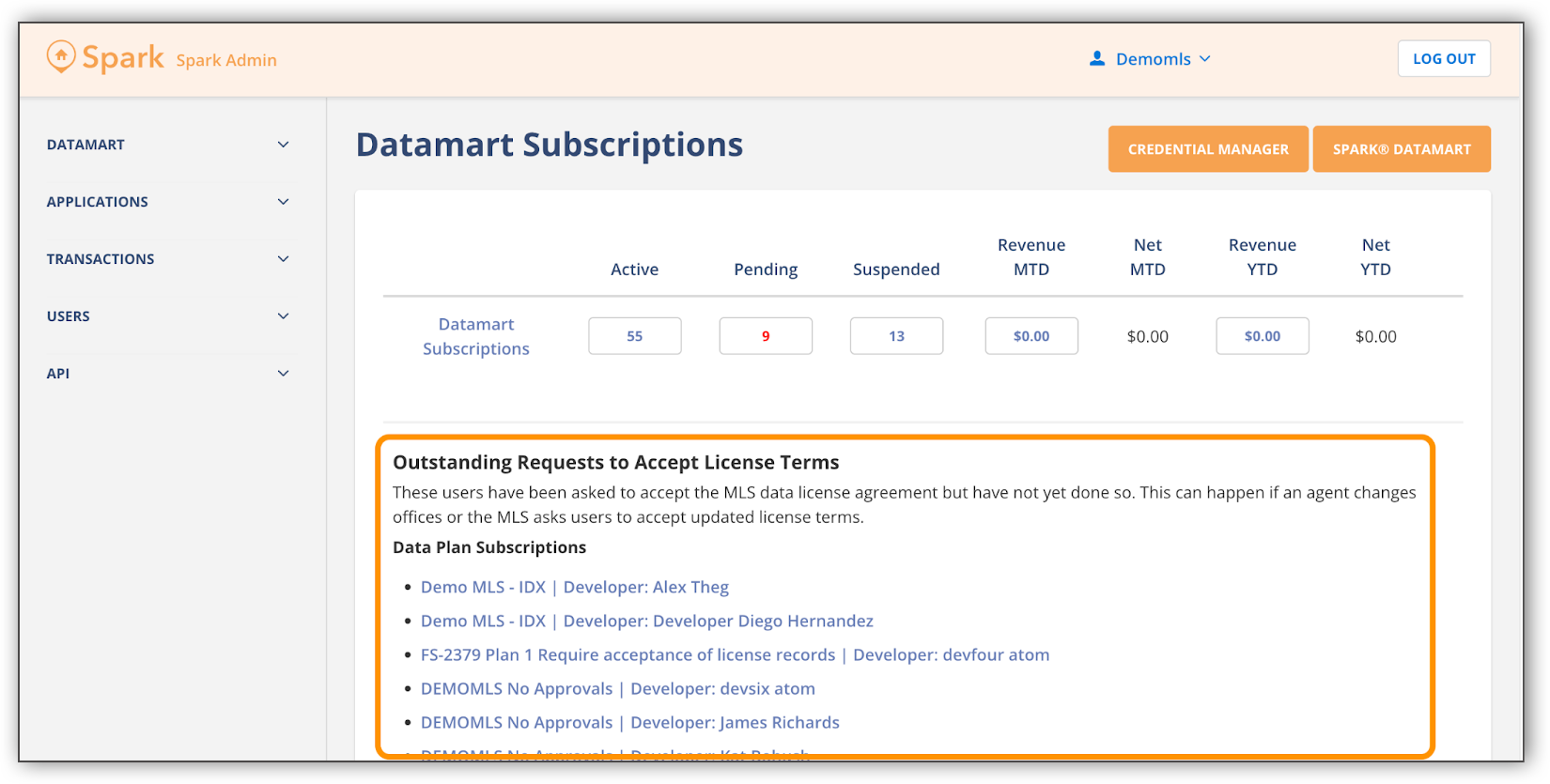The width and height of the screenshot is (1550, 784).
Task: Click the Suspended column header
Action: click(x=896, y=269)
